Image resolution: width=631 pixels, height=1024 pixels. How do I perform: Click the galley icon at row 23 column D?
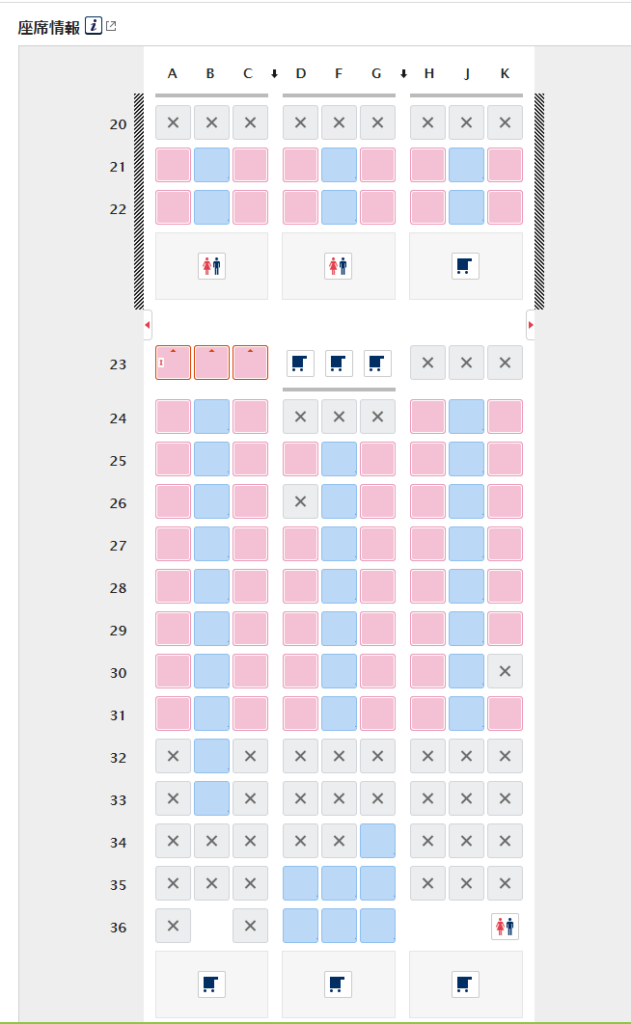(300, 363)
